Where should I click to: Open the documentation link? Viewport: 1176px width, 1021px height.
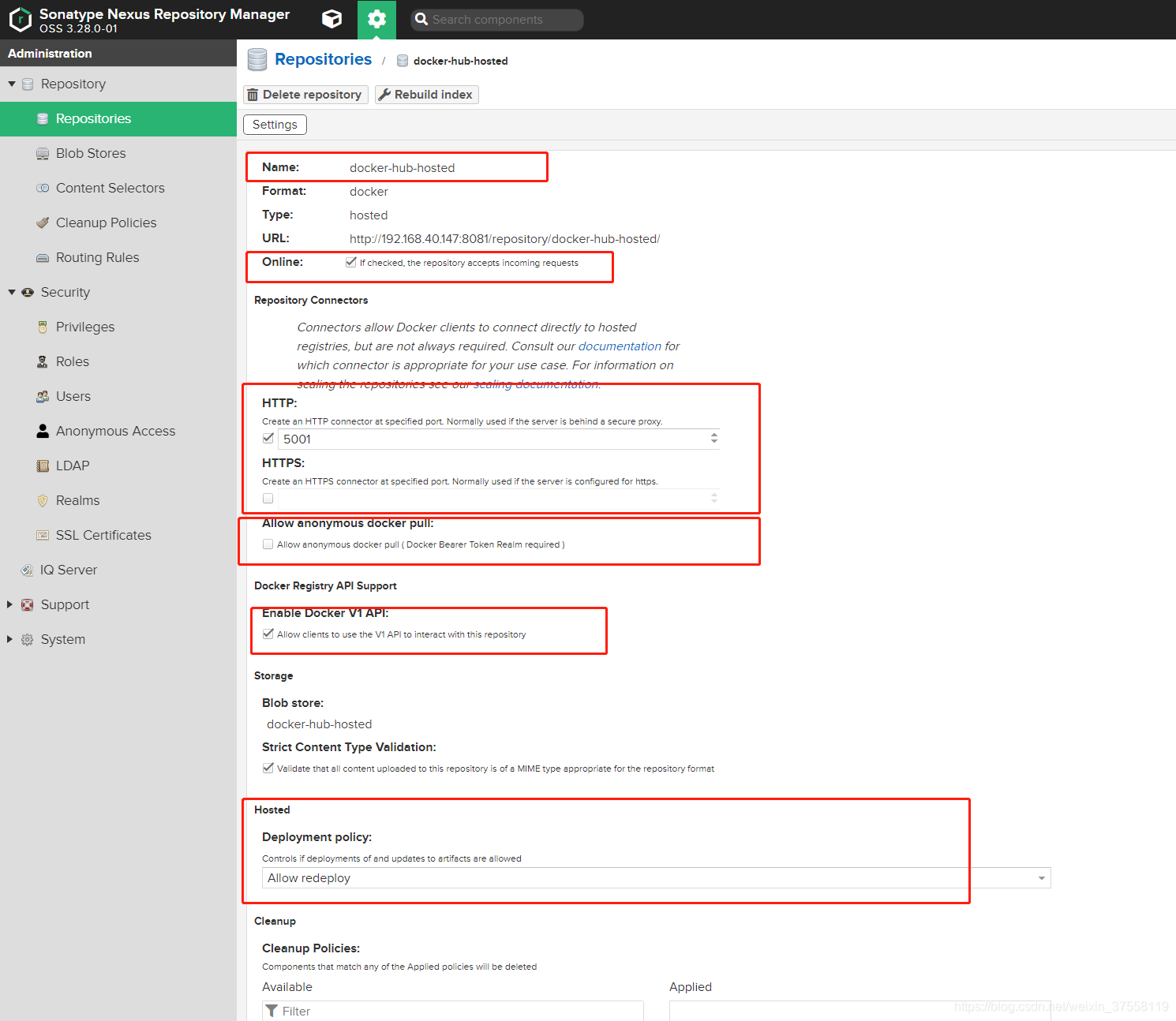coord(620,346)
